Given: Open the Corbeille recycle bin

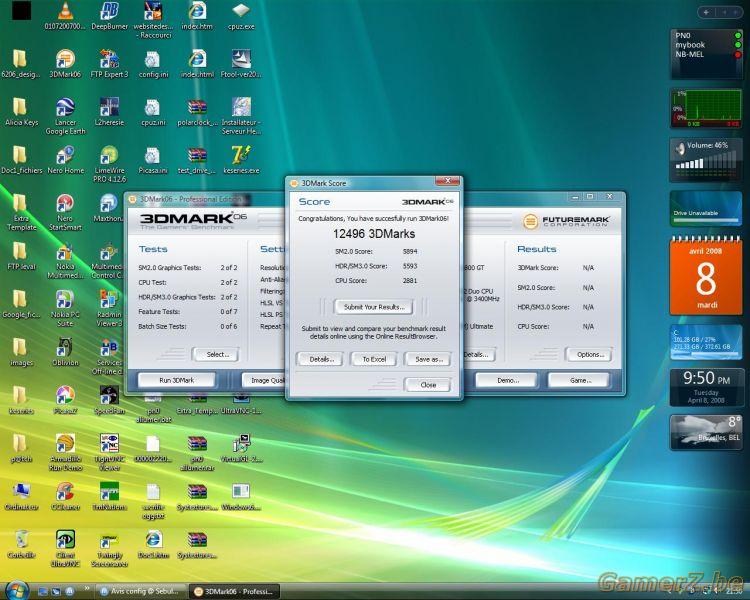Looking at the screenshot, I should (x=22, y=544).
